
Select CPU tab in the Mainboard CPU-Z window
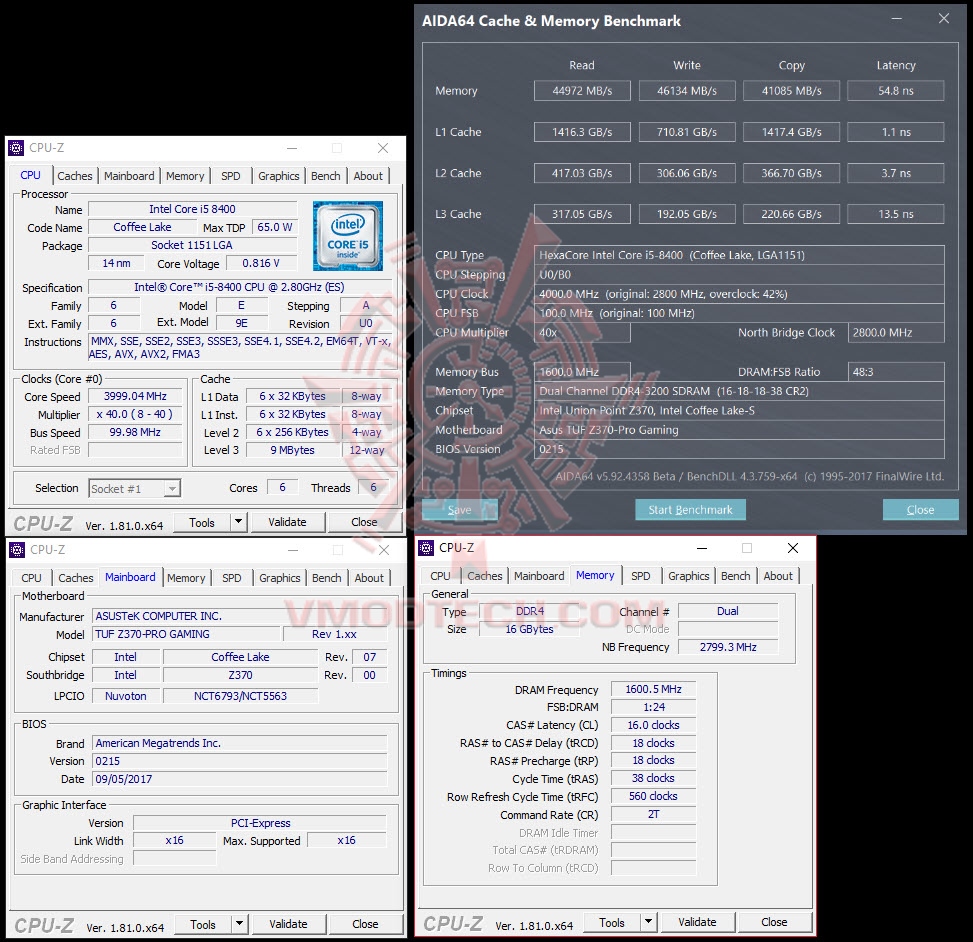click(x=32, y=578)
